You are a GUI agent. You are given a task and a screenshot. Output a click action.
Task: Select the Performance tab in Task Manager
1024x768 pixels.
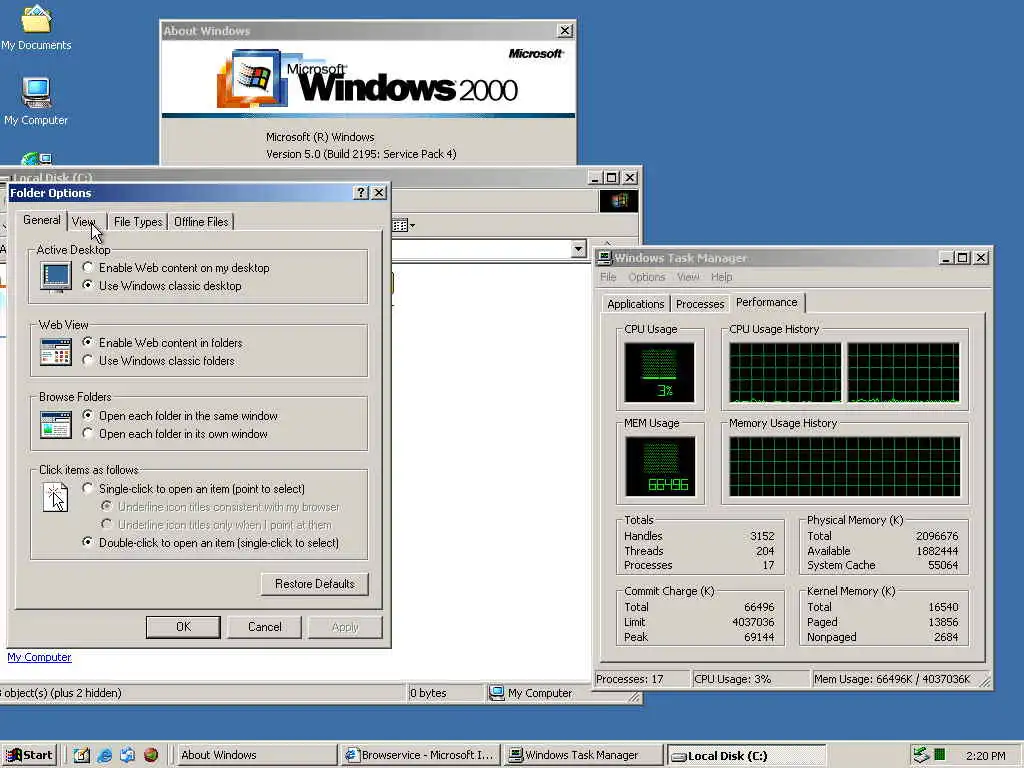(767, 302)
